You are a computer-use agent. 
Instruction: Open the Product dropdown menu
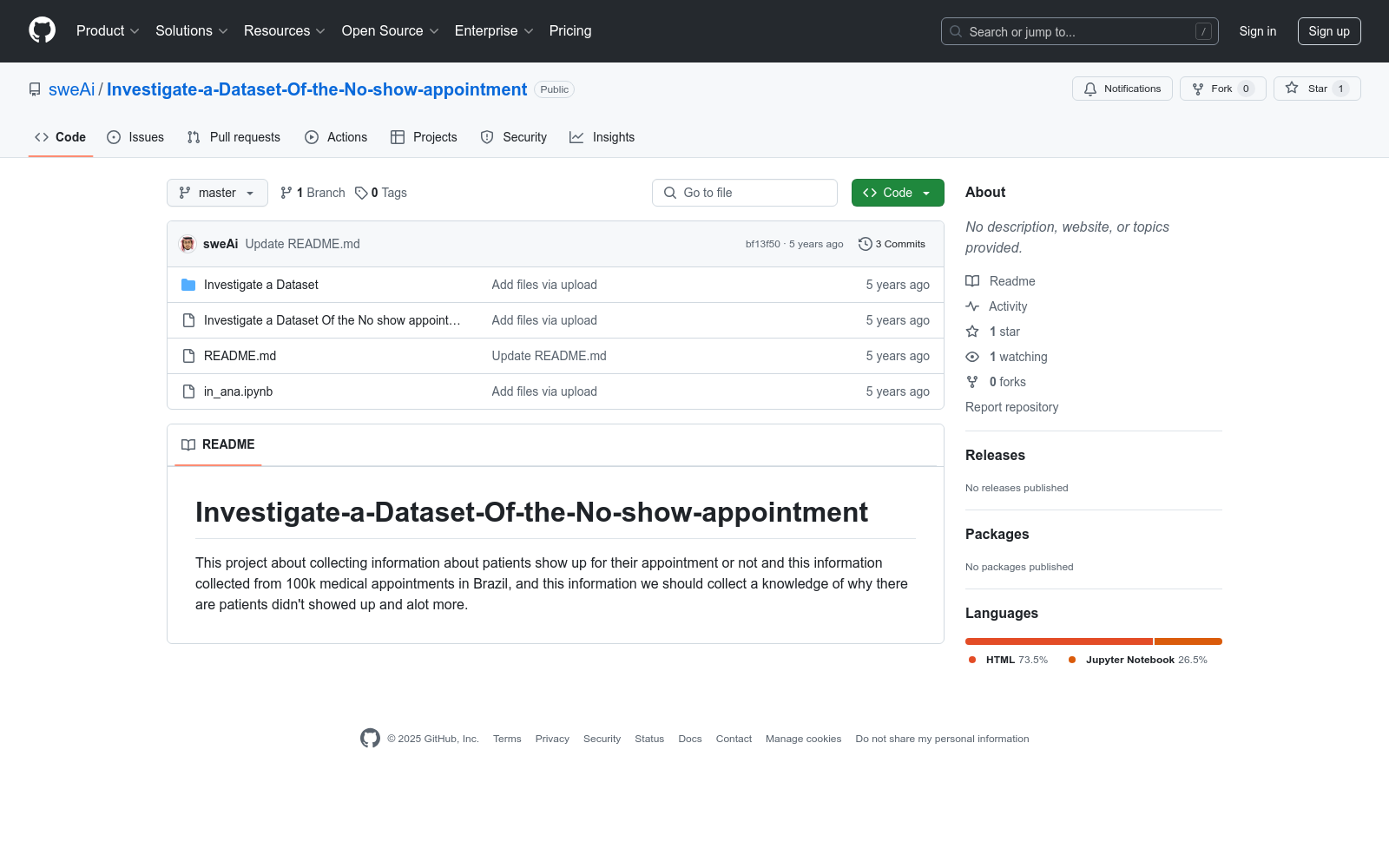(108, 31)
